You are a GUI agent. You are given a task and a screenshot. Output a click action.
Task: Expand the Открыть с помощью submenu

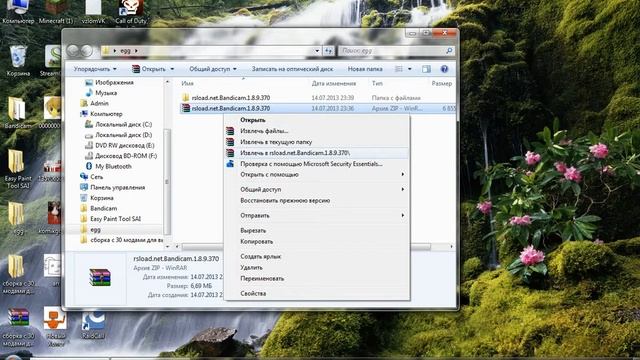(402, 175)
